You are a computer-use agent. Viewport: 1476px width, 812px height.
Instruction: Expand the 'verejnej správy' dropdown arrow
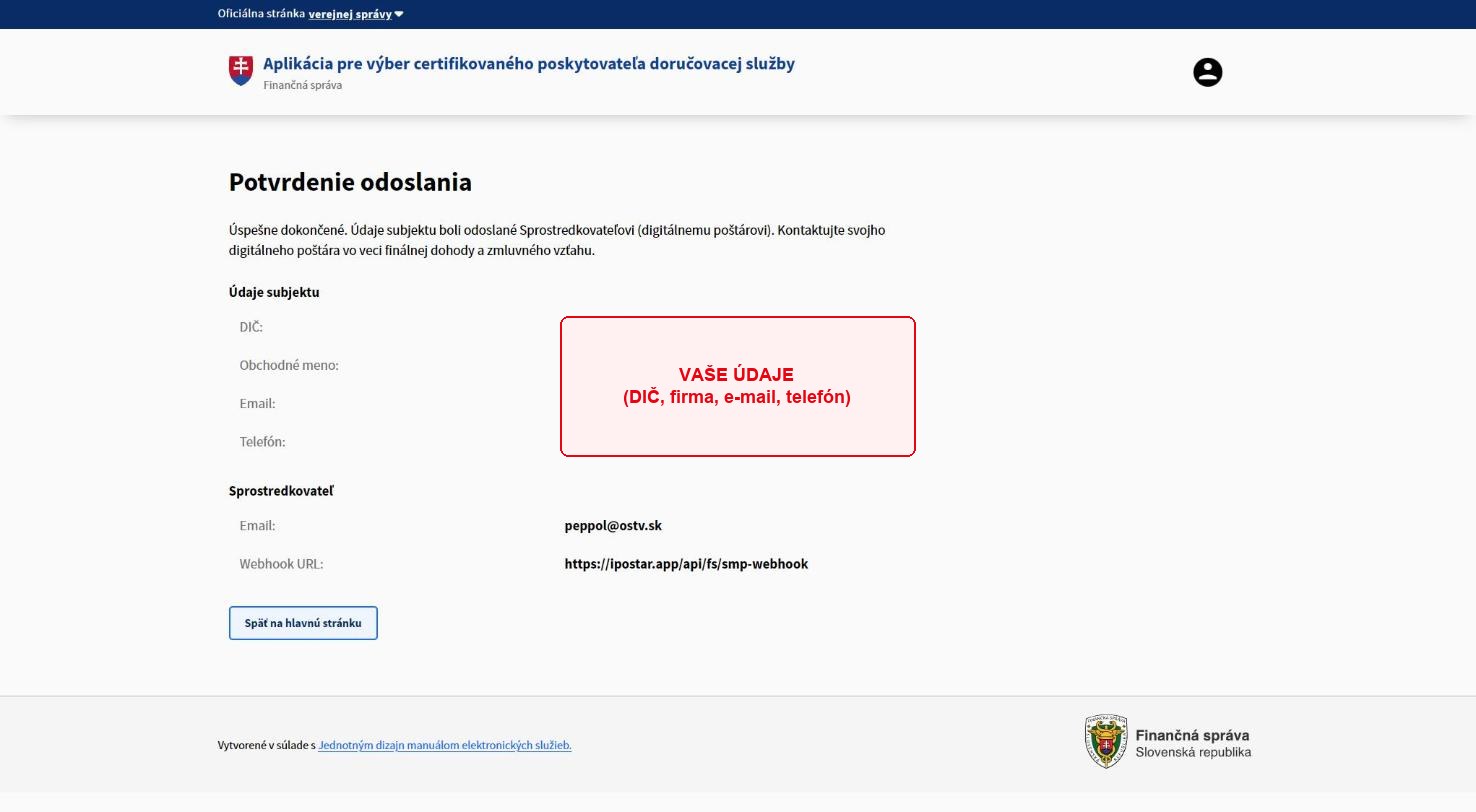tap(399, 14)
